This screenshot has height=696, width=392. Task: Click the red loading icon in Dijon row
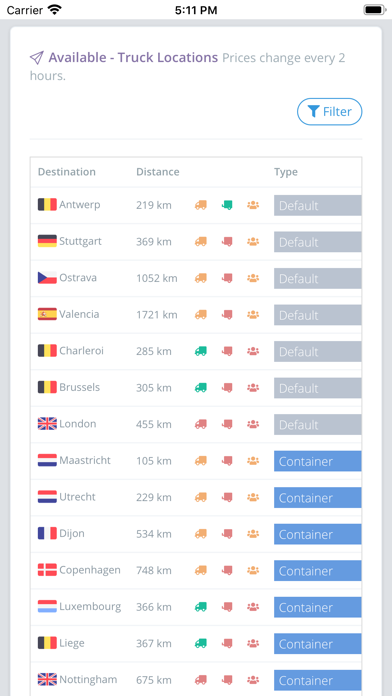pyautogui.click(x=227, y=534)
